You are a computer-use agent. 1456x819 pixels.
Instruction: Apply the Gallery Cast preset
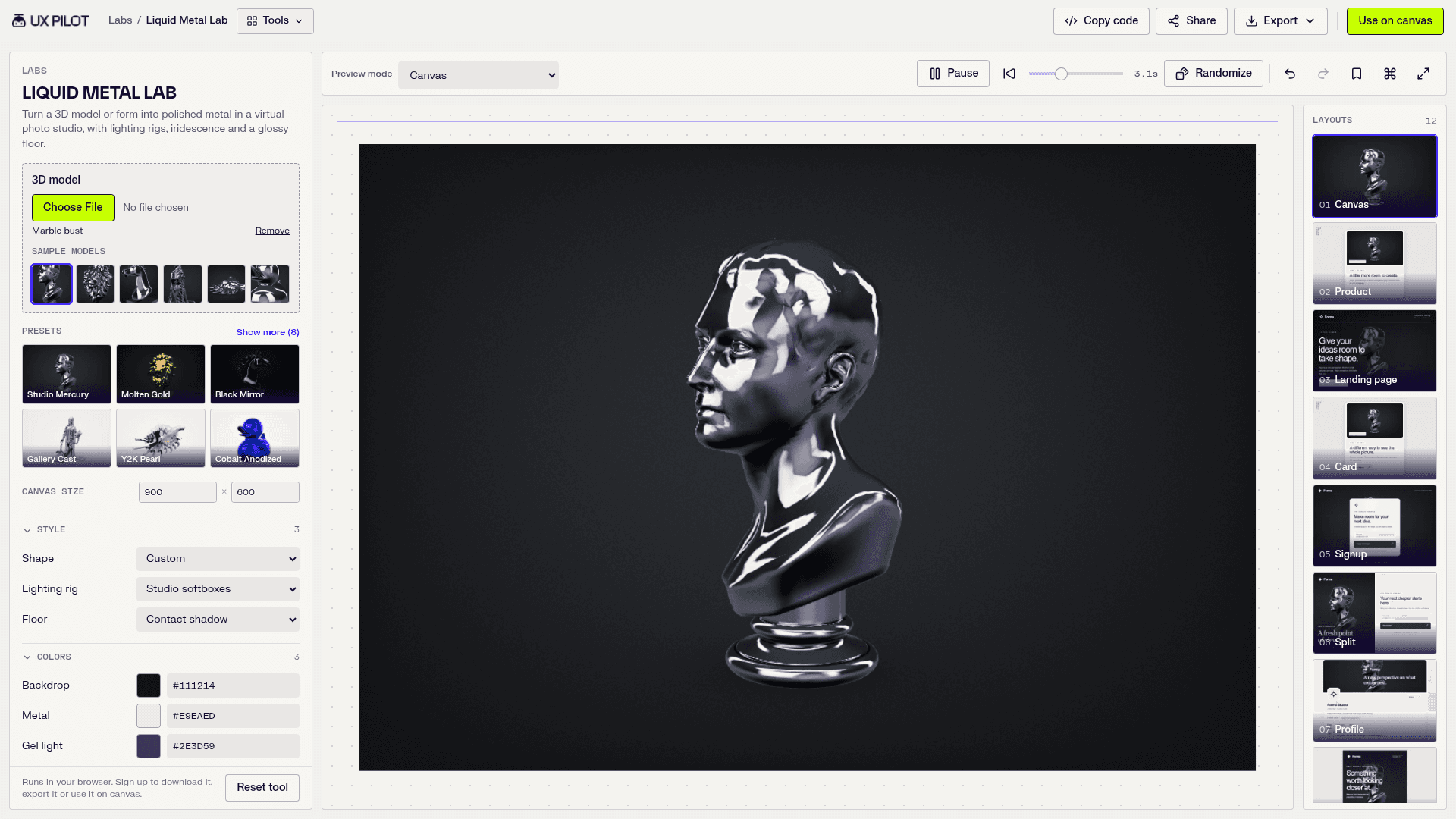tap(67, 438)
